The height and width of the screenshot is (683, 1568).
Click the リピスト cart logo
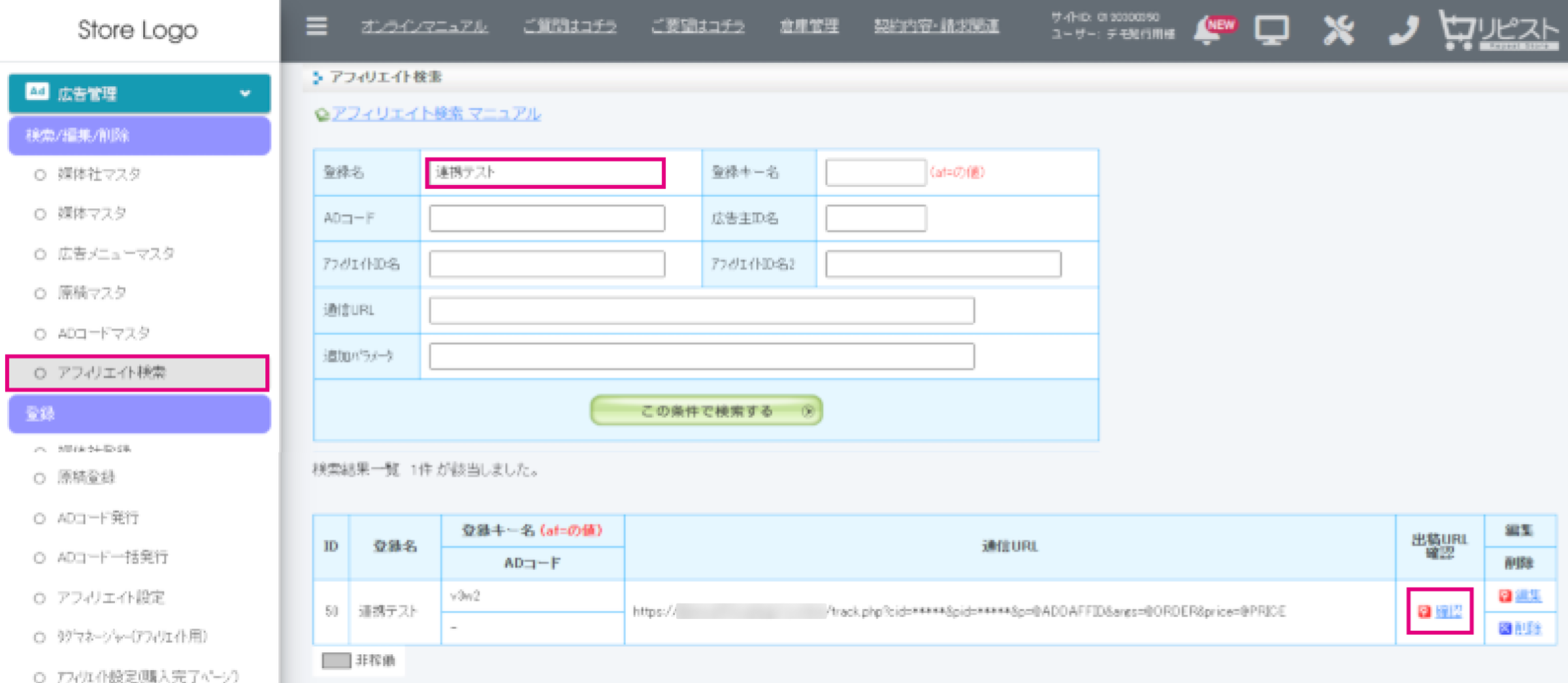pyautogui.click(x=1499, y=30)
